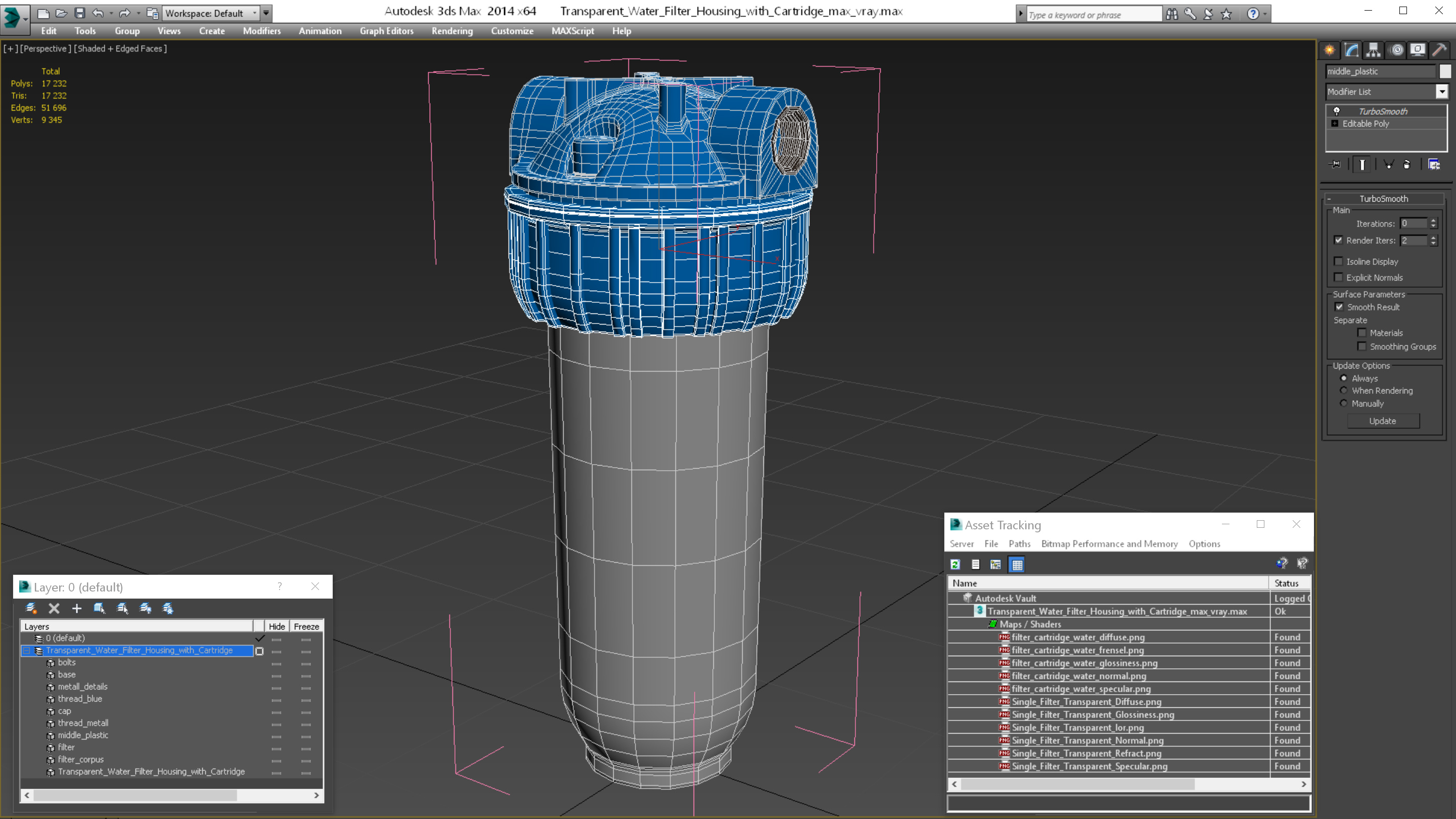Click the undo history dropdown arrow
The image size is (1456, 819).
point(110,13)
